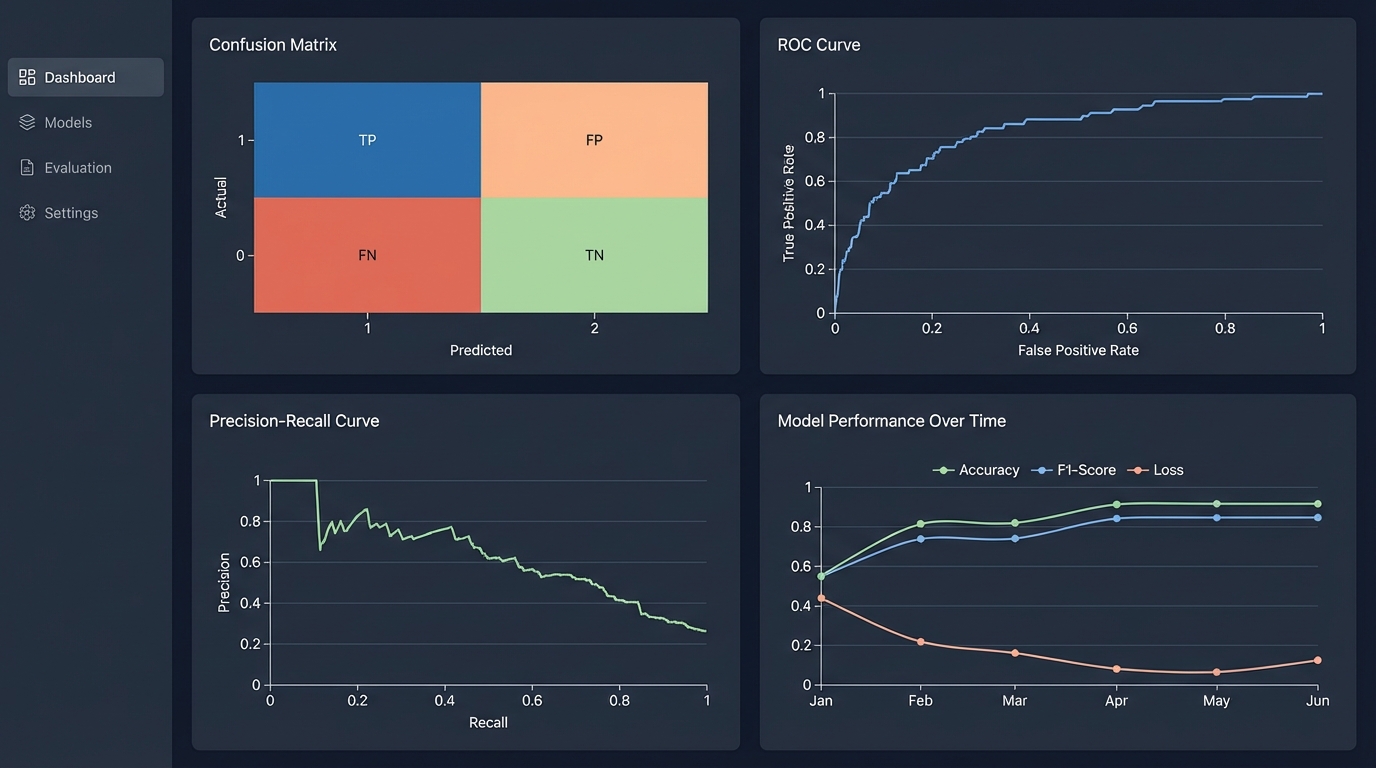Click the Jun F1-Score data point

click(x=1317, y=518)
